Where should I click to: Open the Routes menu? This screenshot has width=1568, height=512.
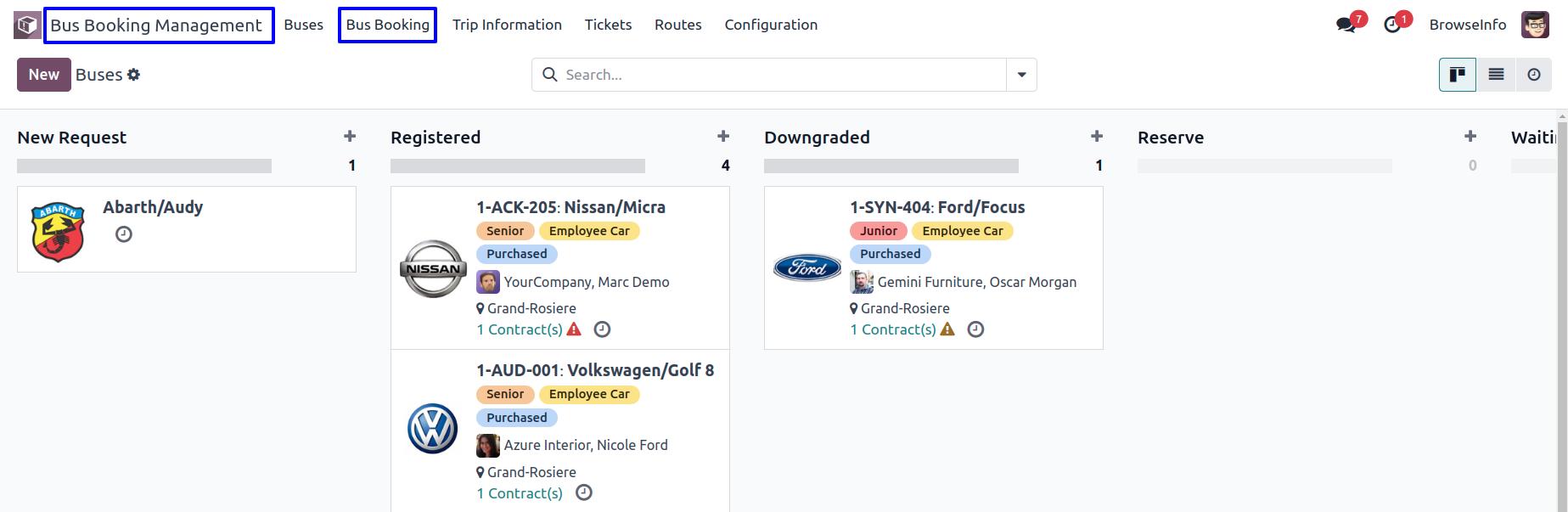pos(678,25)
